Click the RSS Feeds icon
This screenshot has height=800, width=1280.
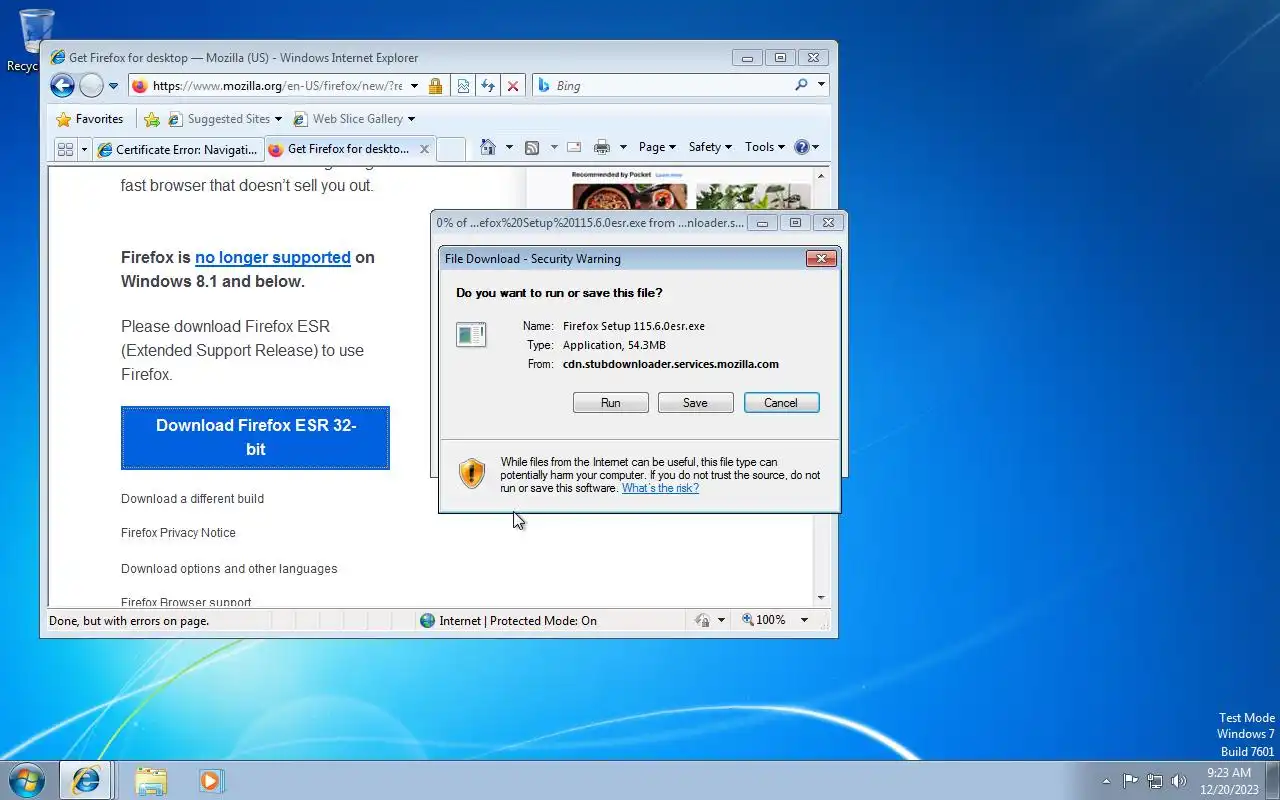tap(532, 147)
